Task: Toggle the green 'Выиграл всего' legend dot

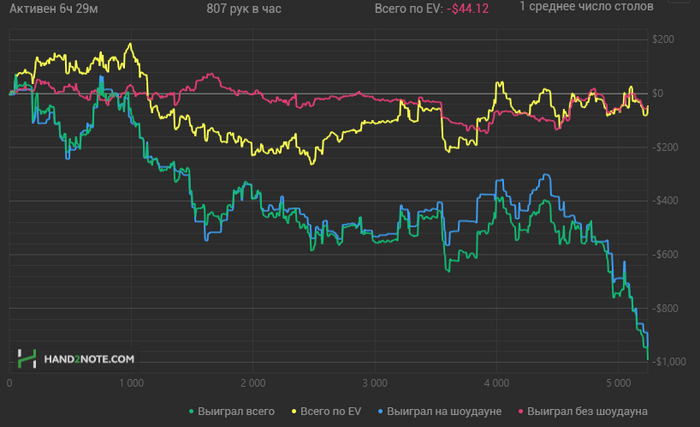Action: click(192, 411)
